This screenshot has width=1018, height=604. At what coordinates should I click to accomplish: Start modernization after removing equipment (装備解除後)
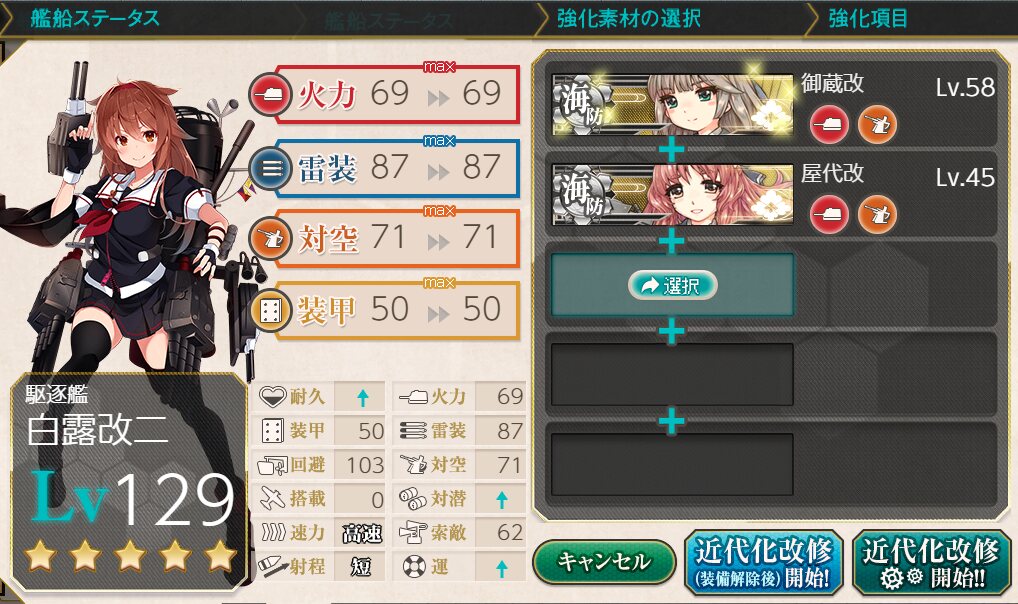[764, 563]
